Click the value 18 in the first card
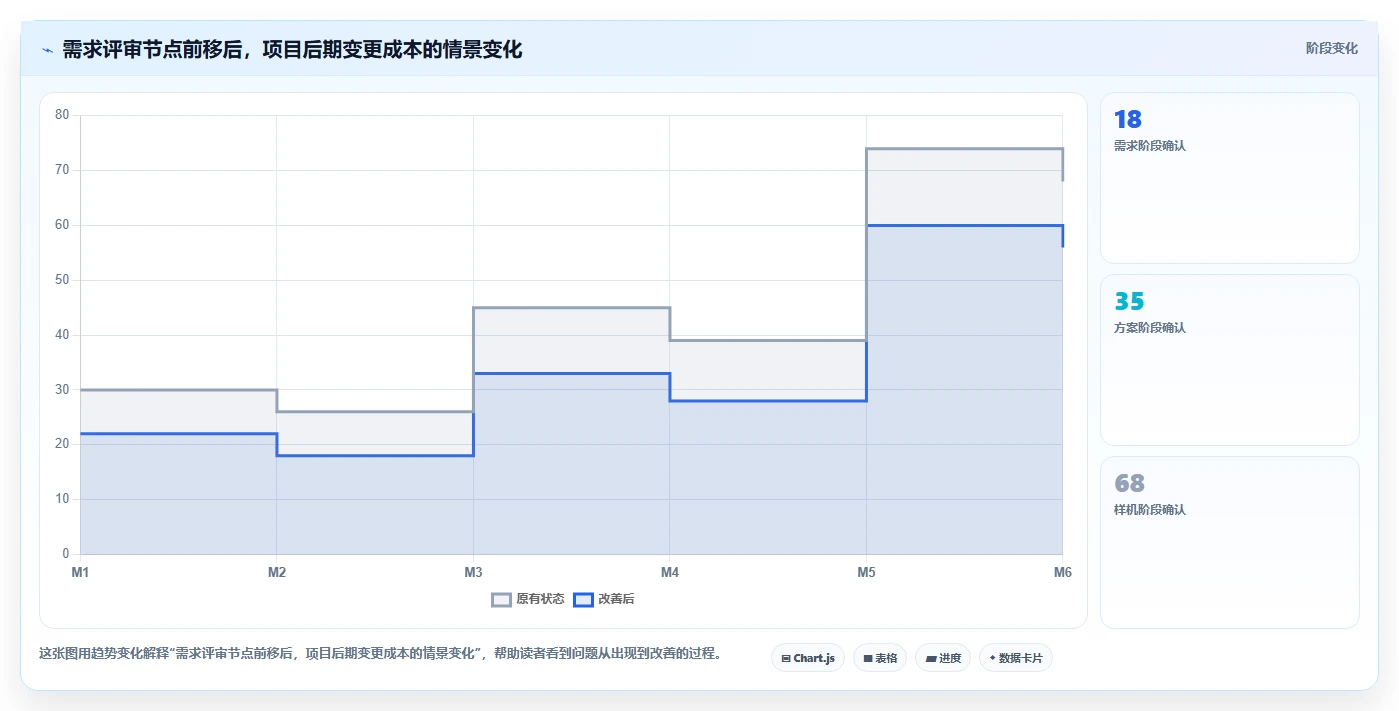Image resolution: width=1399 pixels, height=711 pixels. point(1128,120)
